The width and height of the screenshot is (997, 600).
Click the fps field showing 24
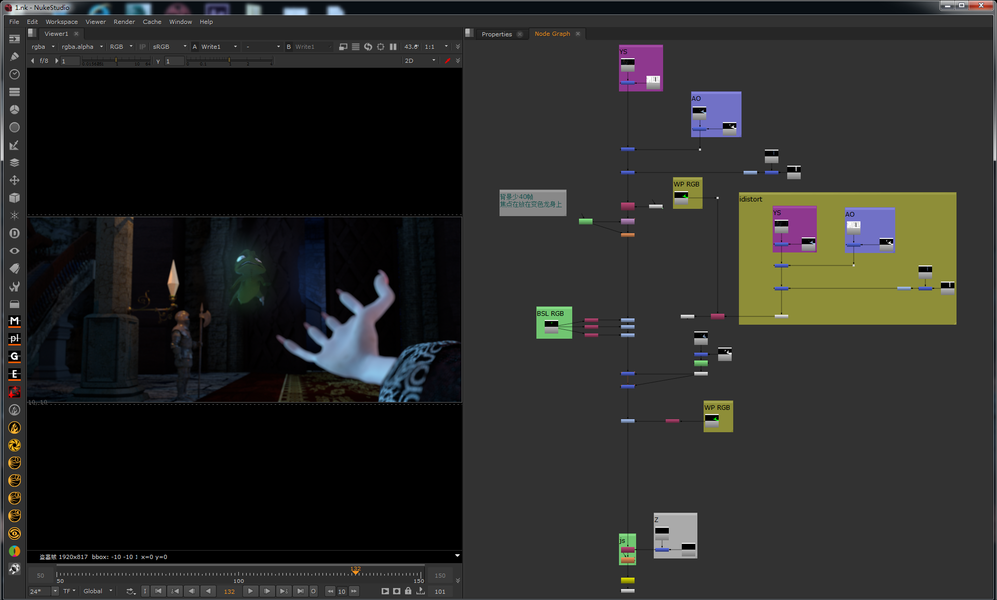click(x=39, y=591)
